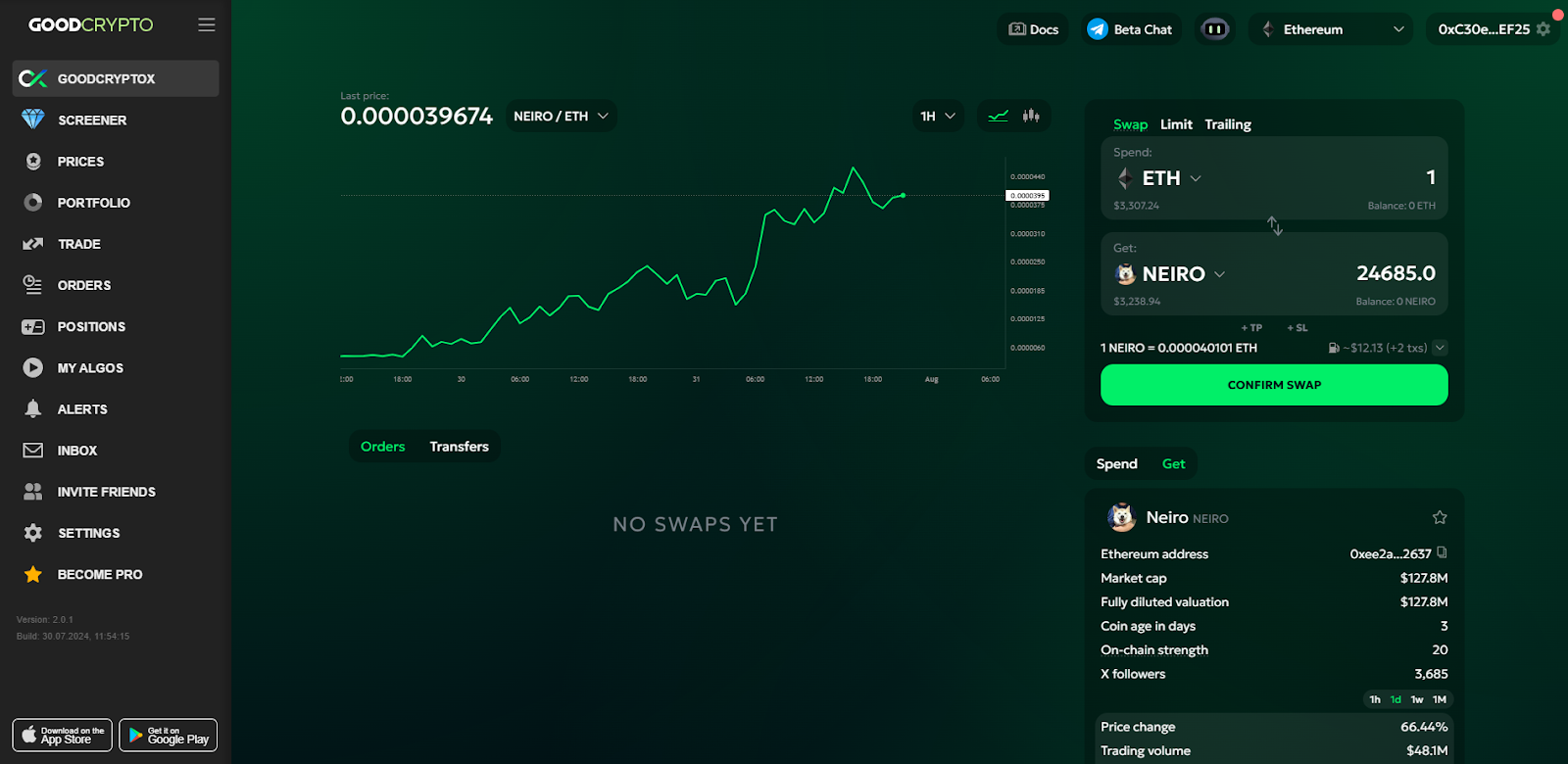1568x764 pixels.
Task: Click the Become Pro star icon
Action: (x=33, y=574)
